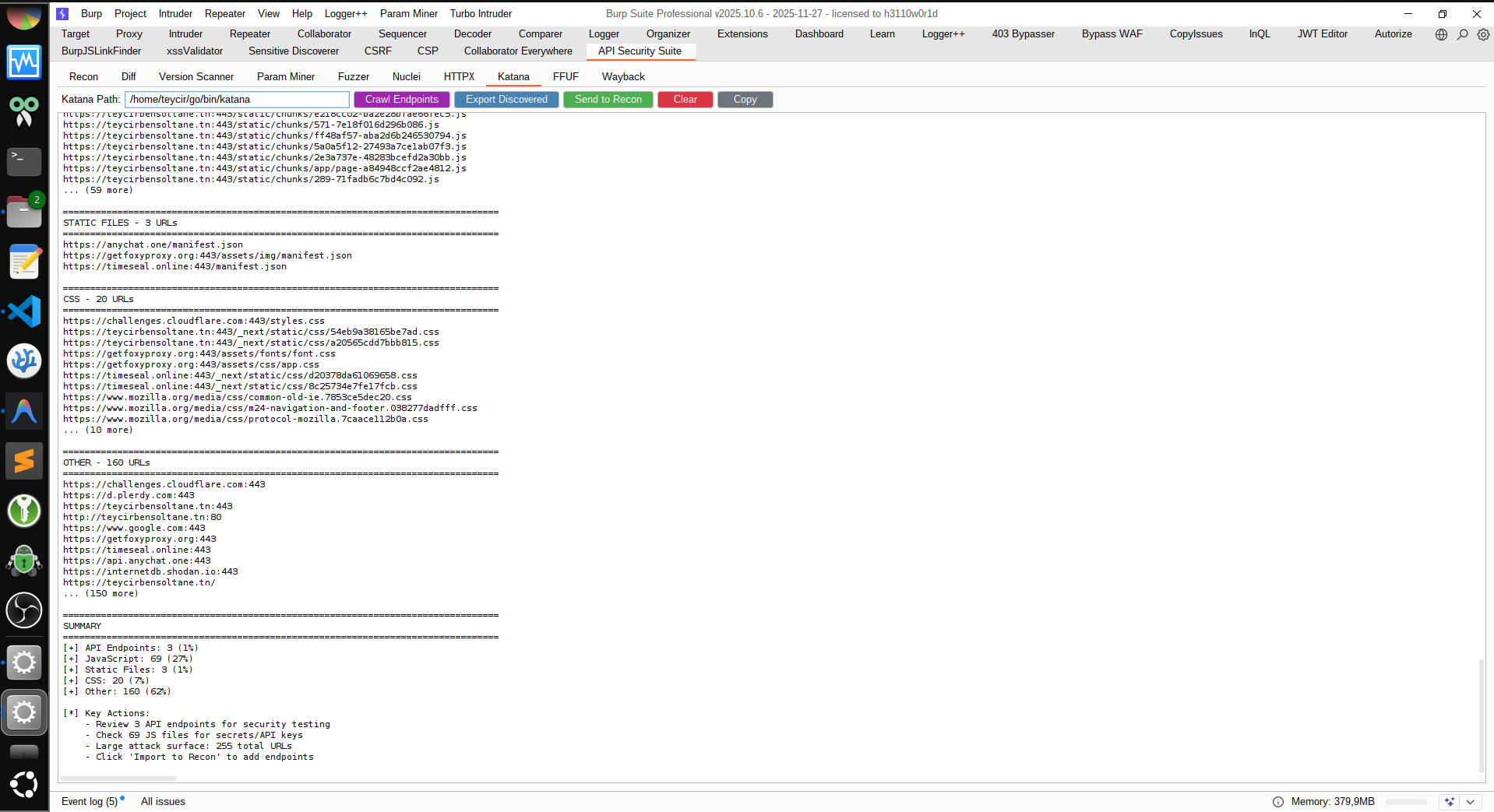This screenshot has width=1494, height=812.
Task: Click the 'https://anychat.one/manifest.json' URL line
Action: (153, 244)
